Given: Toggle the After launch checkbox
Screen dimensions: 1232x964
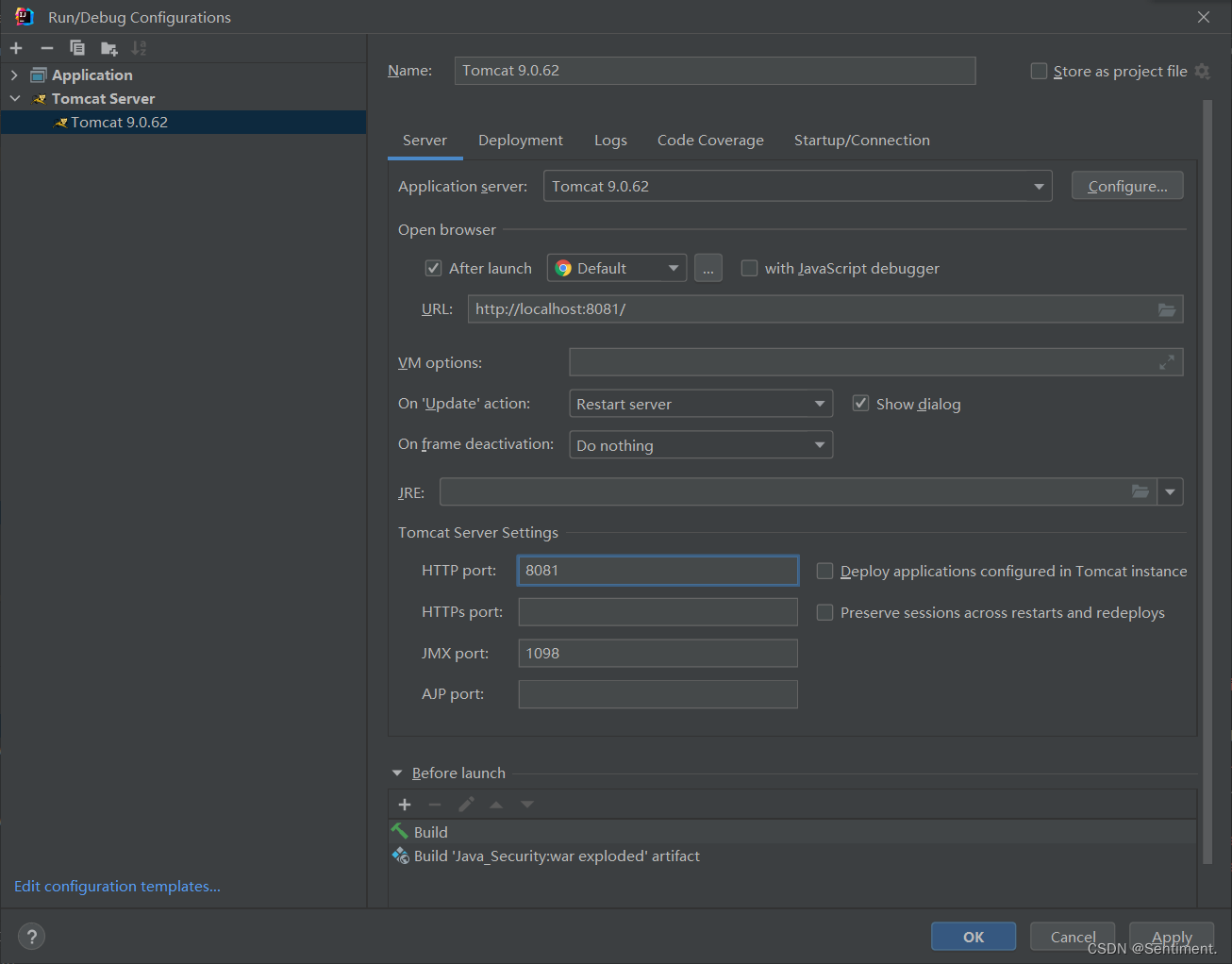Looking at the screenshot, I should click(x=433, y=268).
